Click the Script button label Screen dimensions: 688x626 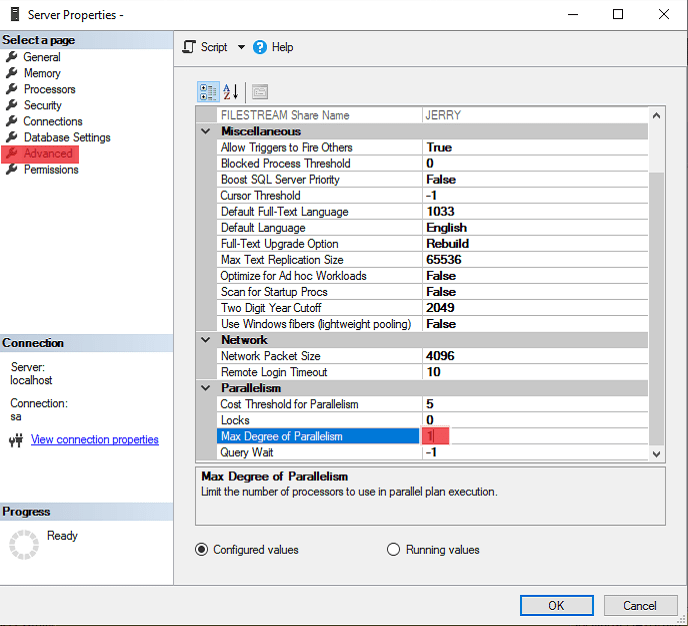(214, 47)
